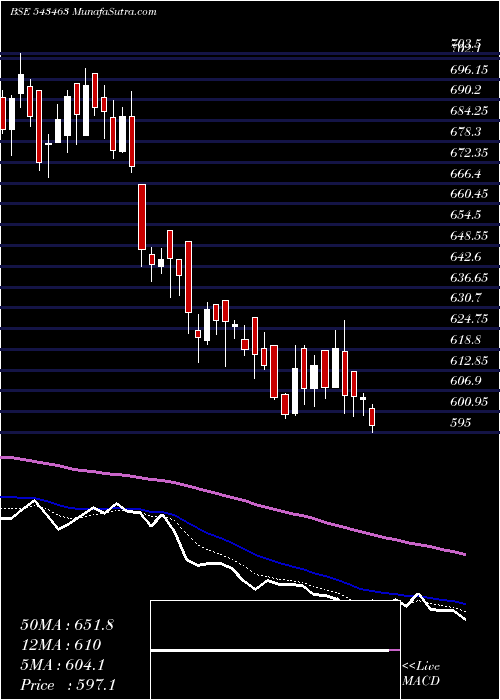500x700 pixels.
Task: Select the 636.65 price axis label
Action: (x=469, y=278)
